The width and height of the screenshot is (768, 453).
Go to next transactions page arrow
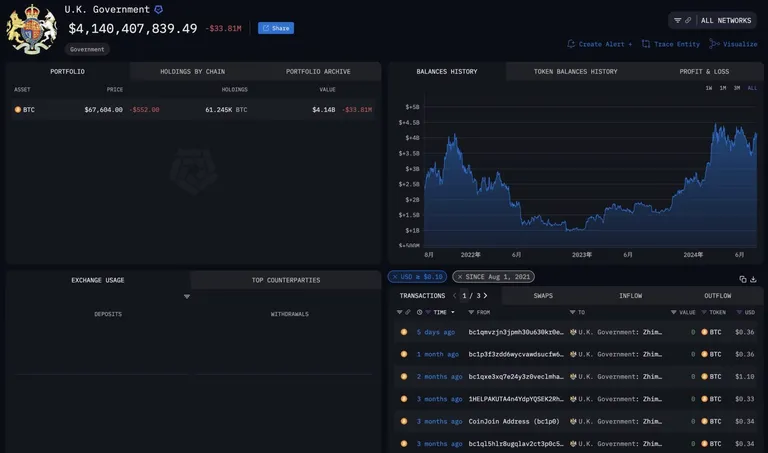click(x=485, y=295)
